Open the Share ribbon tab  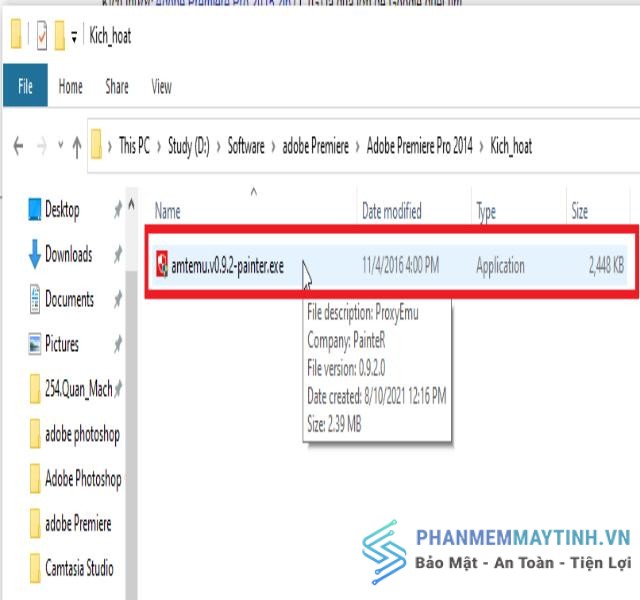[x=117, y=87]
